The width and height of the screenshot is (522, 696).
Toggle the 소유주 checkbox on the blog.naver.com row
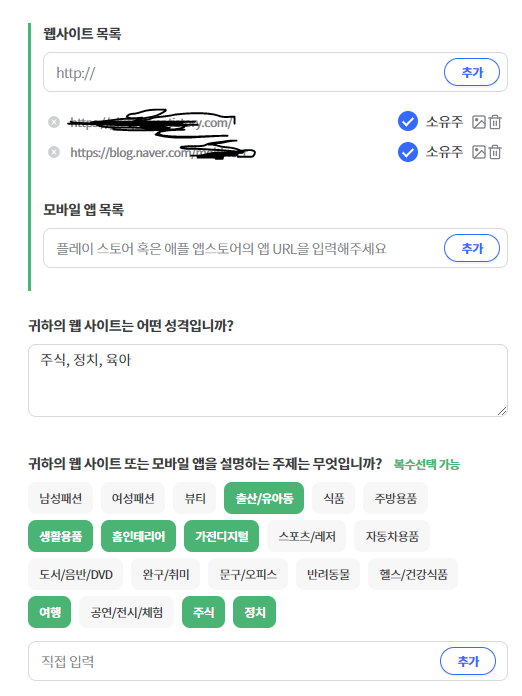(407, 152)
